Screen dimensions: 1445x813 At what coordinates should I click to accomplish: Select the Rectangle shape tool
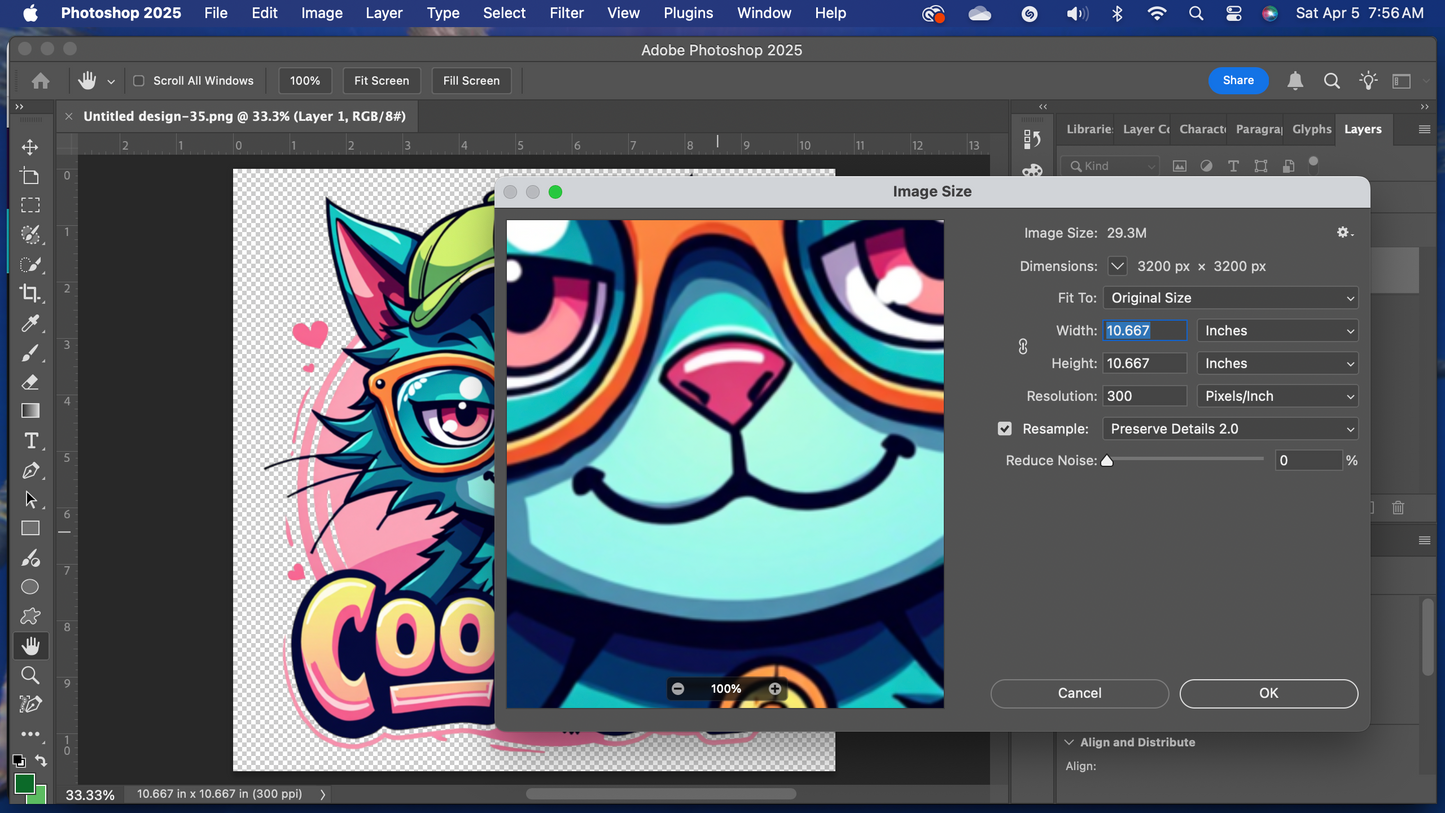pyautogui.click(x=30, y=528)
